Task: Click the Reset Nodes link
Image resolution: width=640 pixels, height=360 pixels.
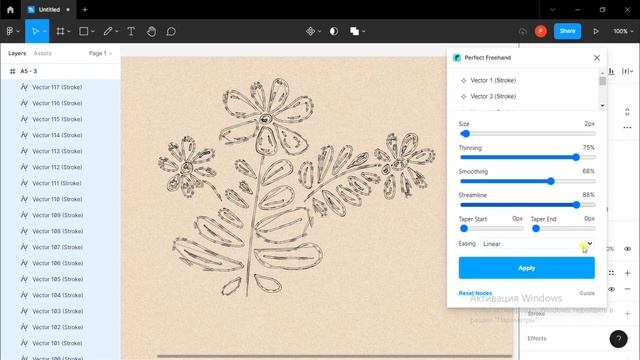Action: 475,293
